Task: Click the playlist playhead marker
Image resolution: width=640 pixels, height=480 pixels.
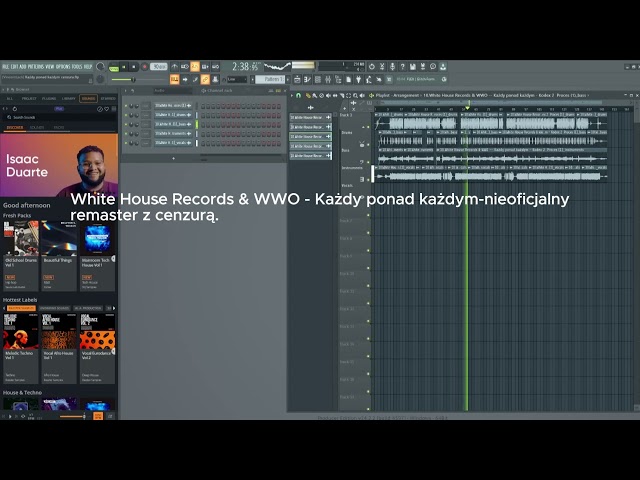Action: [x=467, y=108]
